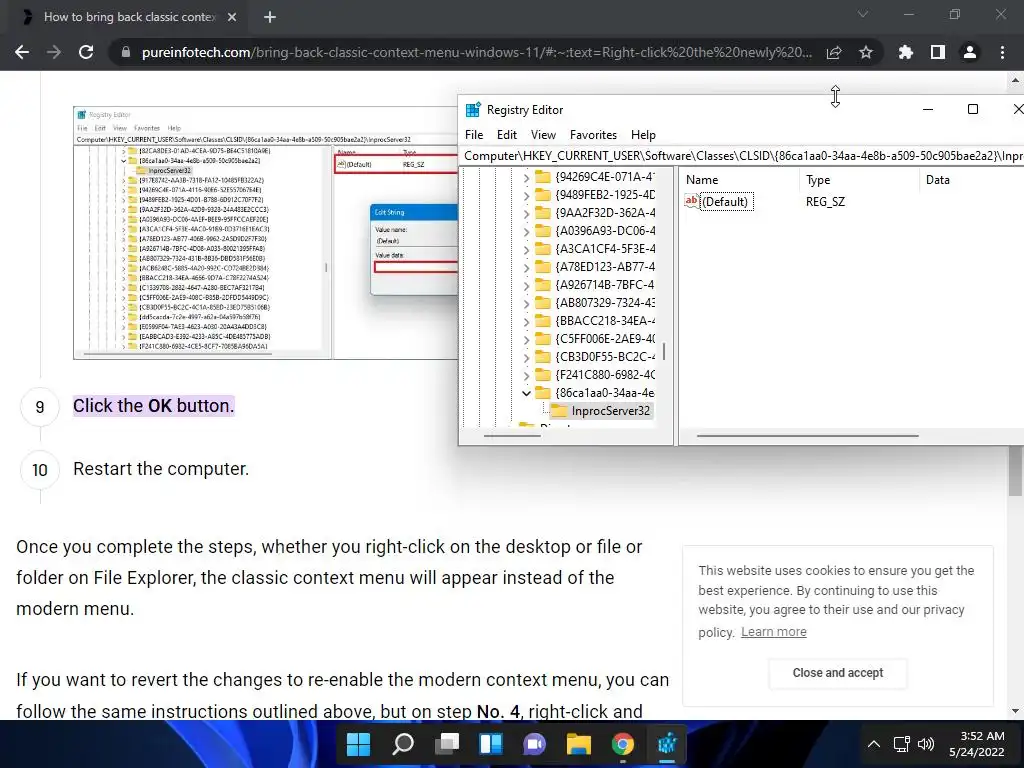
Task: Open View menu in Registry Editor
Action: pos(543,135)
